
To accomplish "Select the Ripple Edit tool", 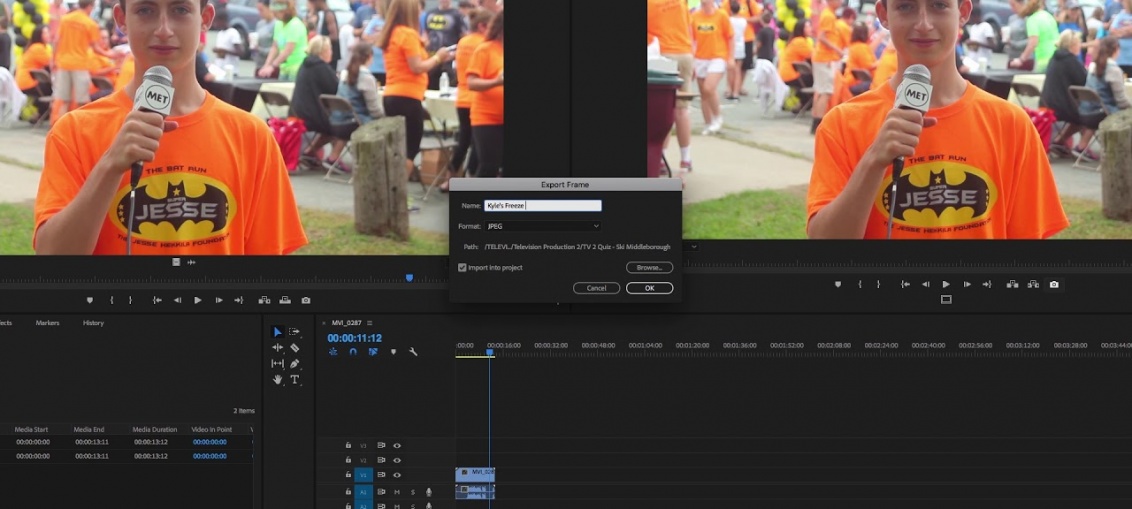I will click(x=277, y=348).
